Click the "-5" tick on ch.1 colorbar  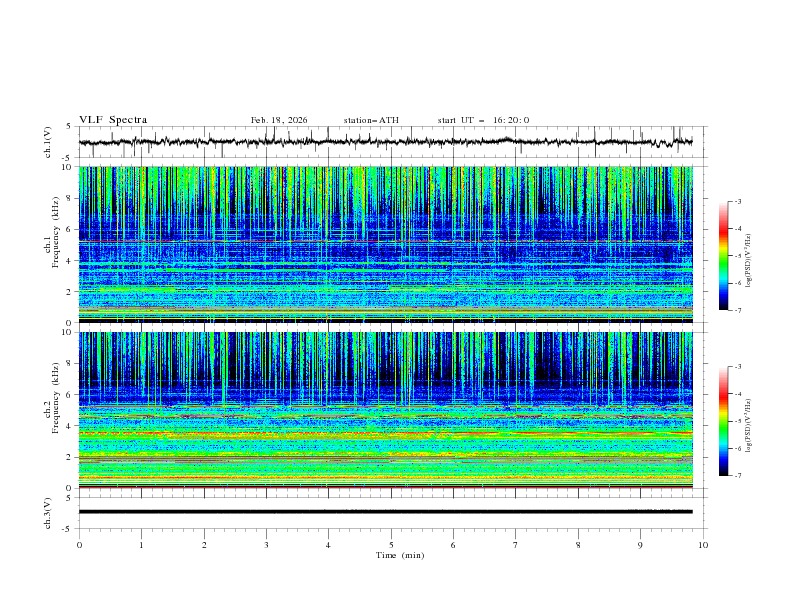click(x=738, y=256)
